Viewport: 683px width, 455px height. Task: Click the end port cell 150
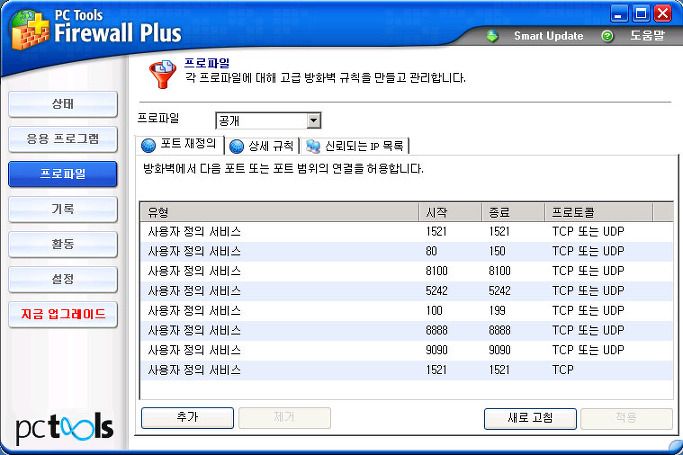[497, 251]
